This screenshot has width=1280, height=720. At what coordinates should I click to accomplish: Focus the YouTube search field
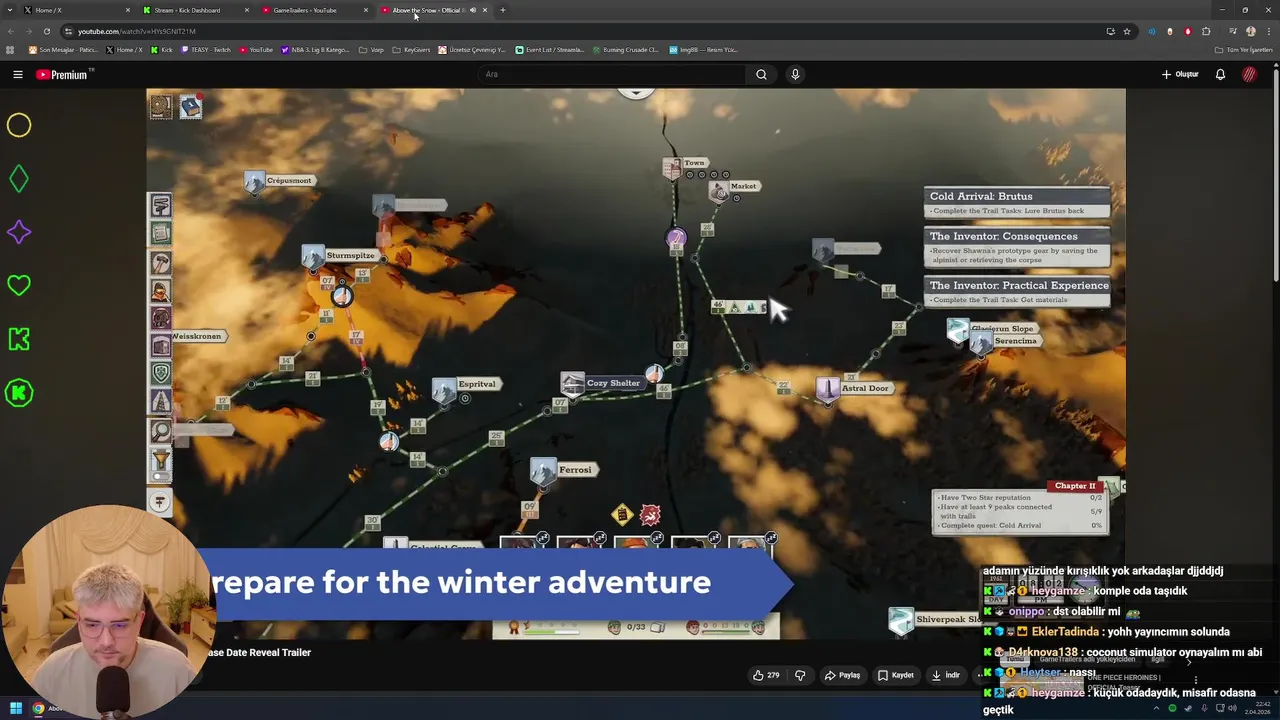pos(612,74)
